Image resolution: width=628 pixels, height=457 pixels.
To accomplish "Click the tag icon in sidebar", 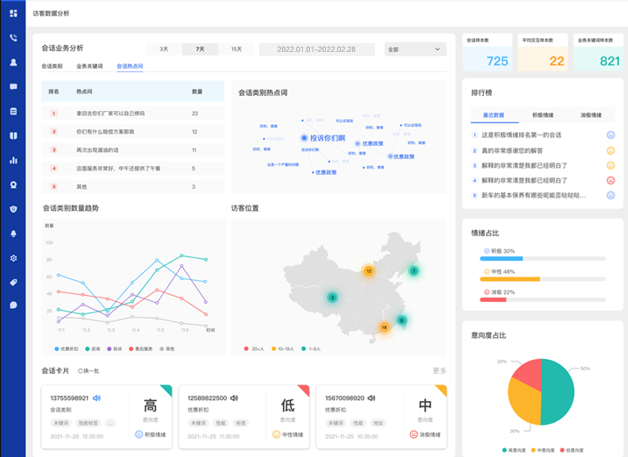I will pos(14,282).
